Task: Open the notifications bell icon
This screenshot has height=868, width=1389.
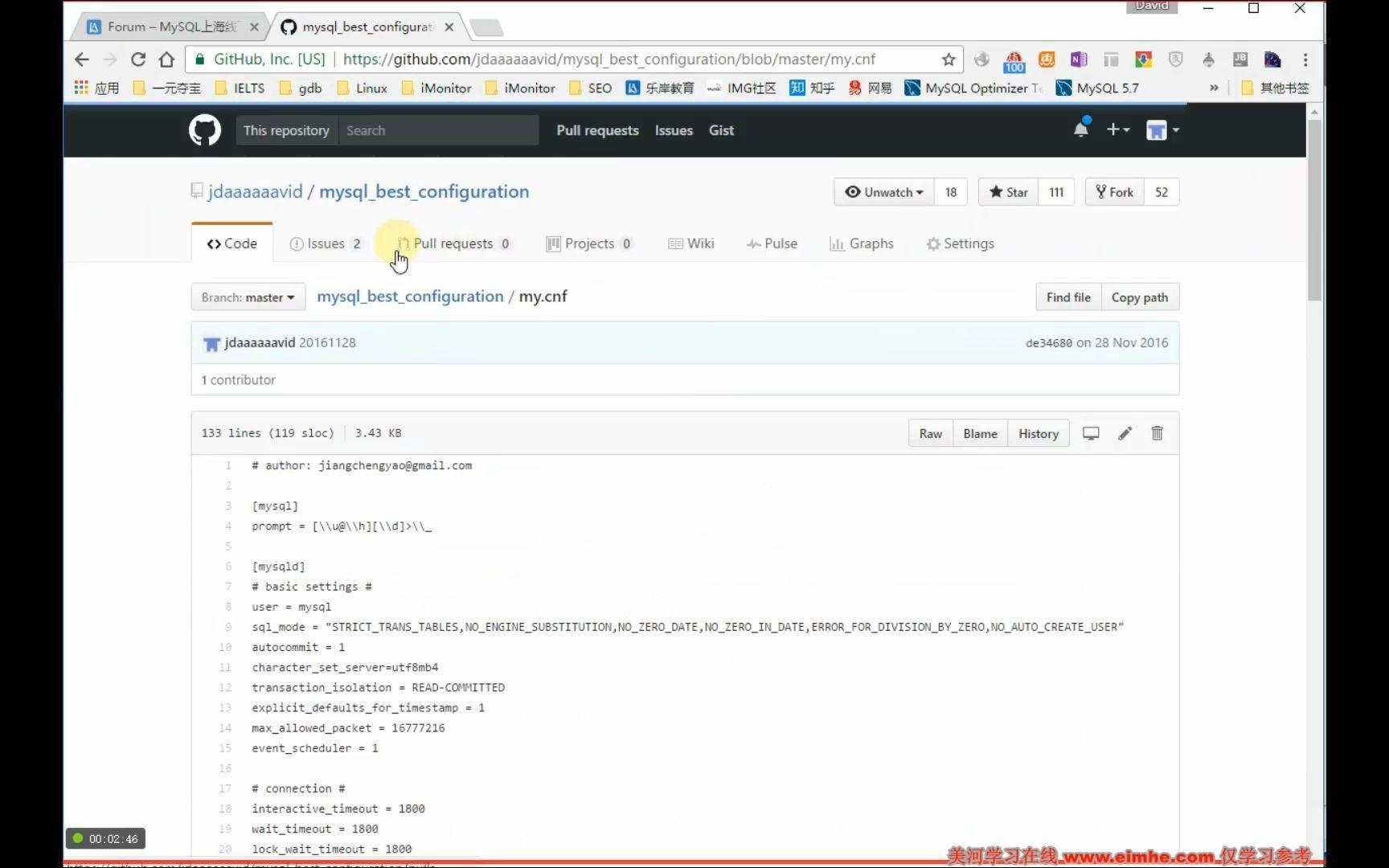Action: tap(1081, 129)
